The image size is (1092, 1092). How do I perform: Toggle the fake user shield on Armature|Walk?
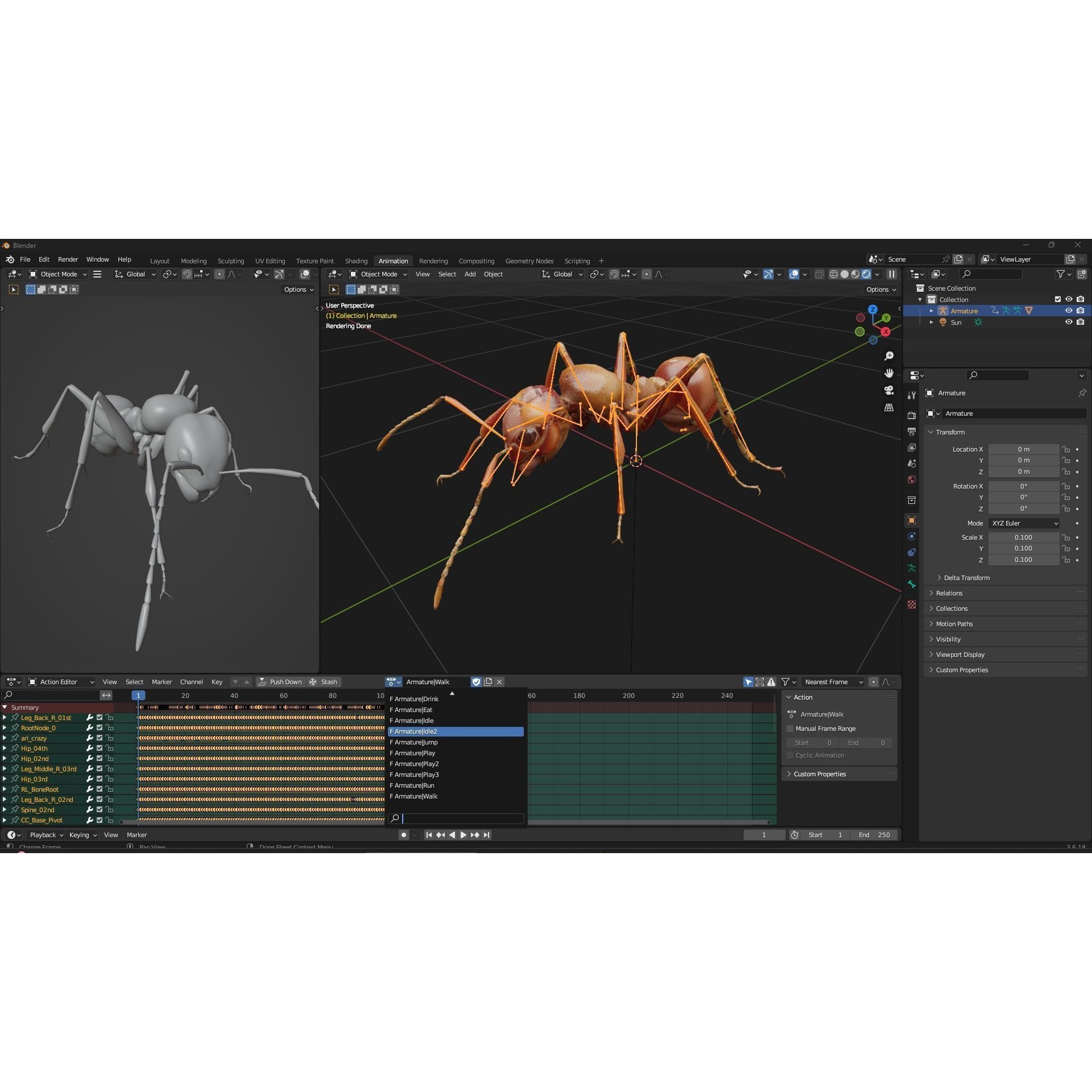[477, 681]
